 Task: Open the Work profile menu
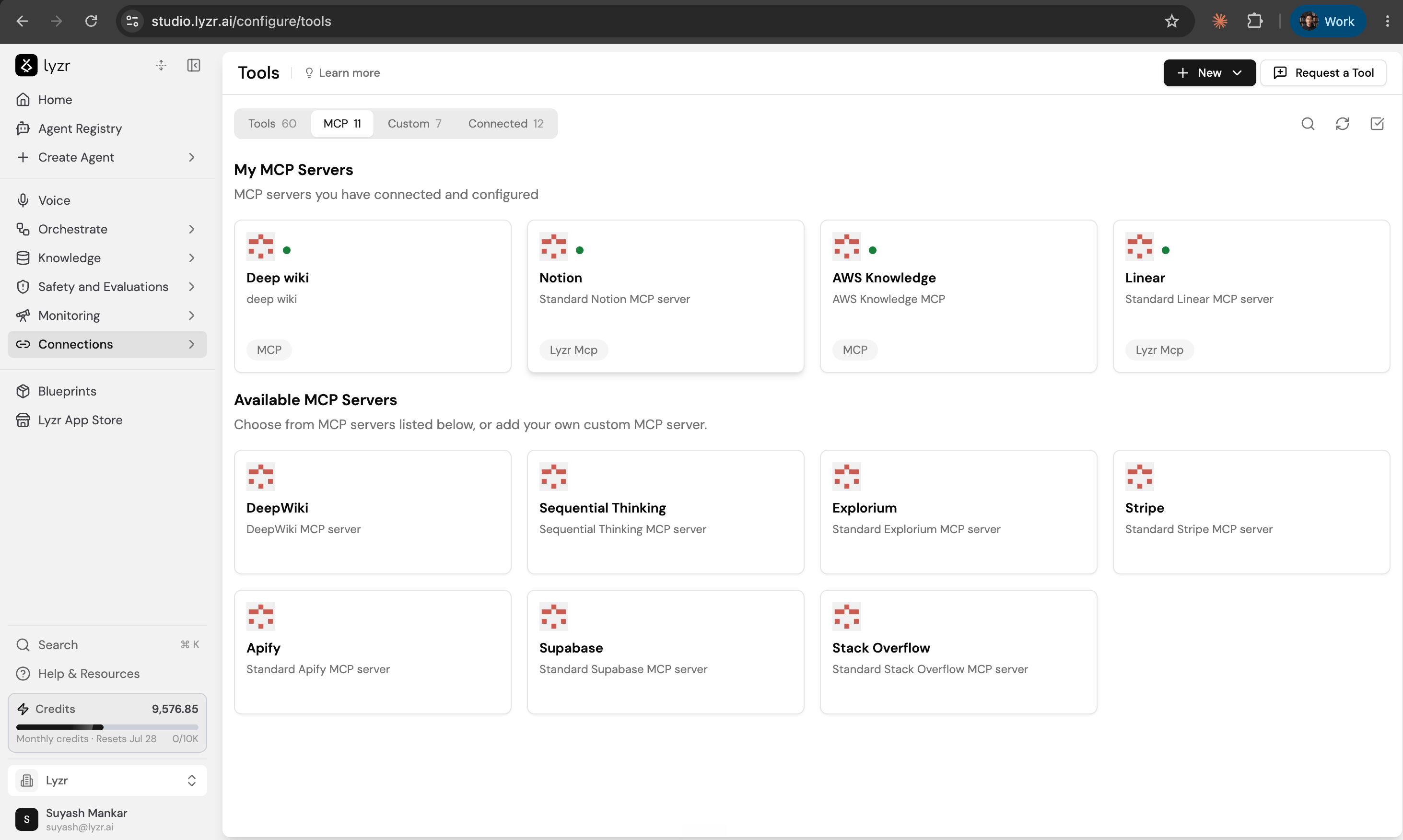point(1327,21)
